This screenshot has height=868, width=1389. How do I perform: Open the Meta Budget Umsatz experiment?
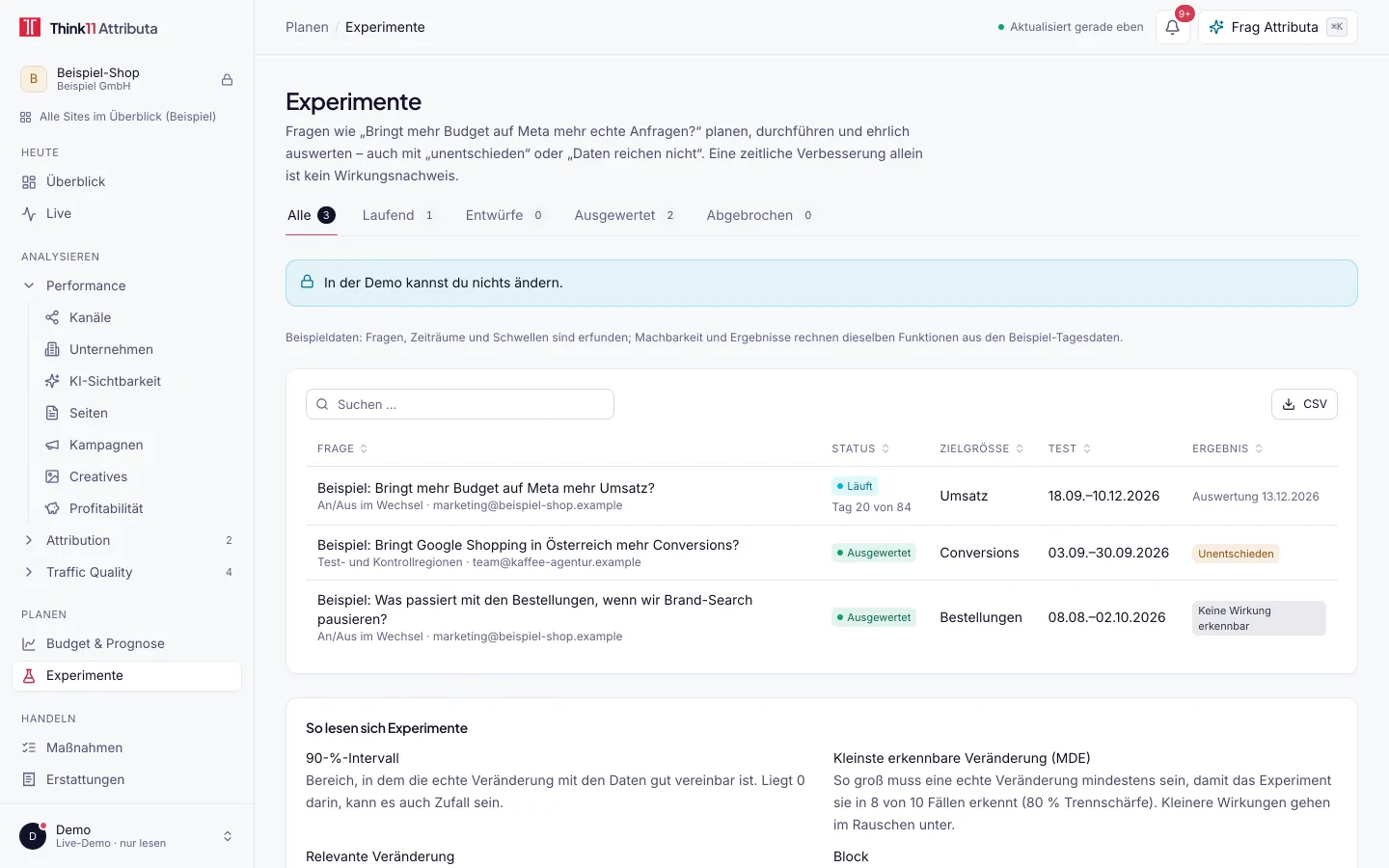[x=486, y=488]
